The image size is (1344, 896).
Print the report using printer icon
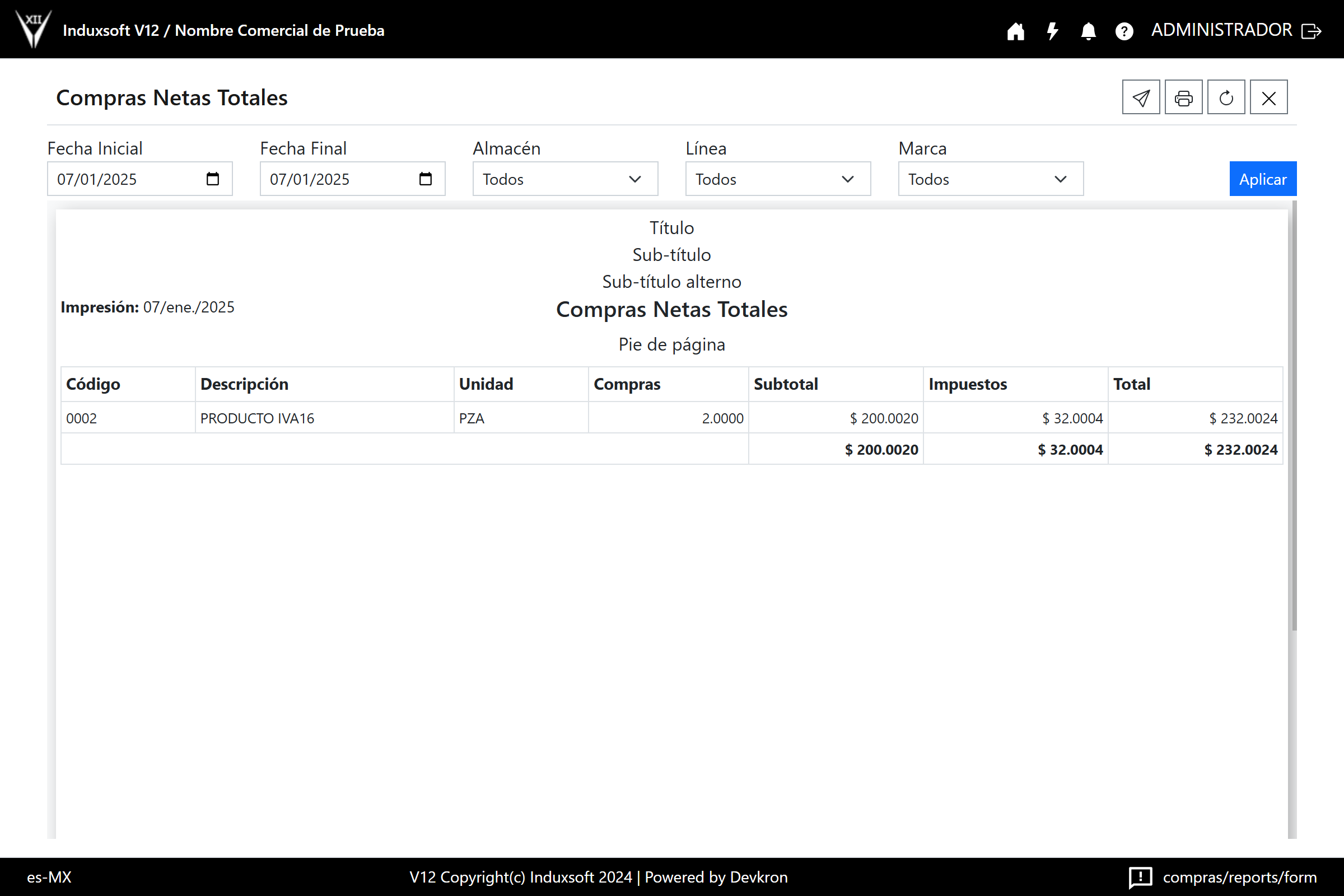coord(1183,97)
